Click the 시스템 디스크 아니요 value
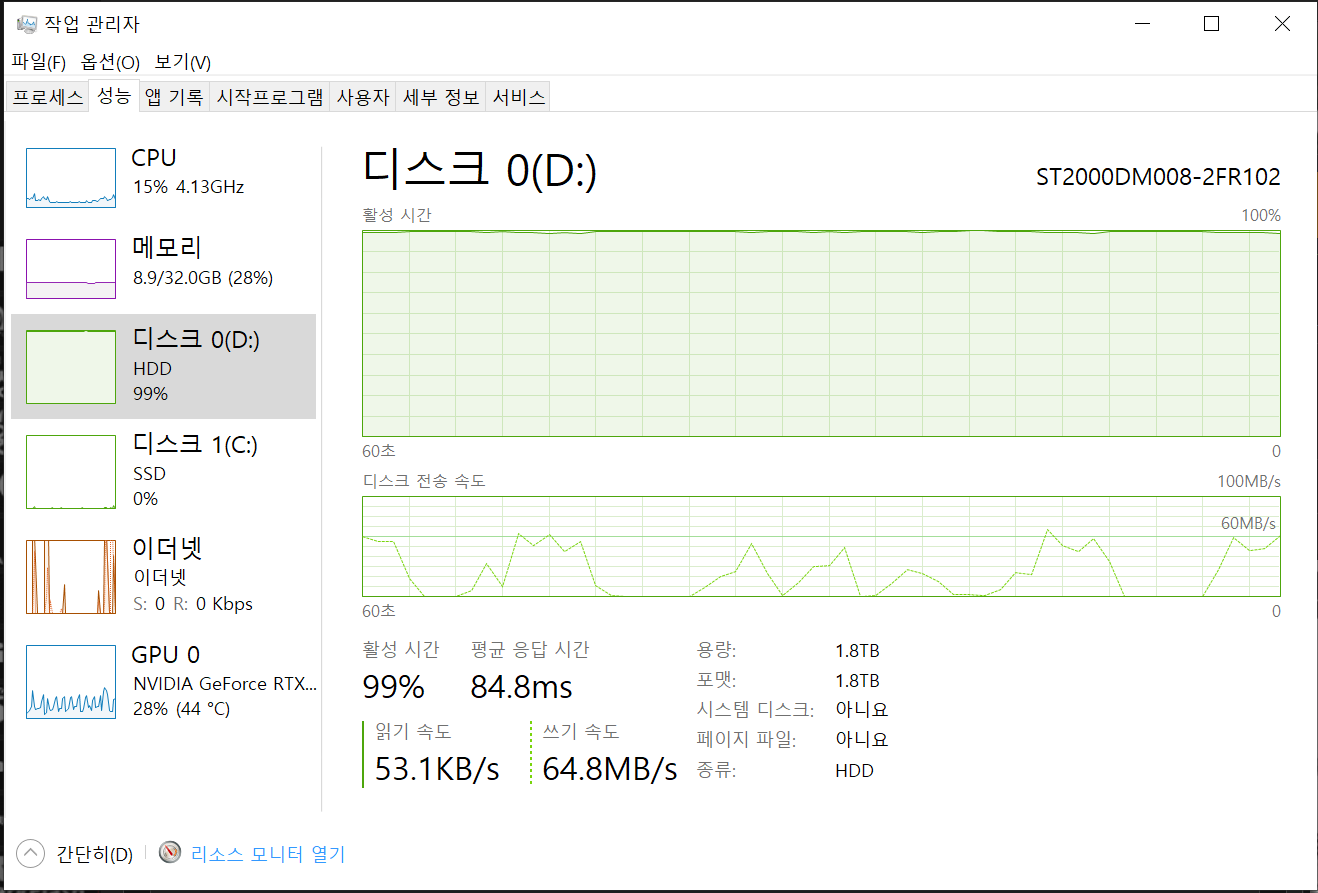 point(861,710)
